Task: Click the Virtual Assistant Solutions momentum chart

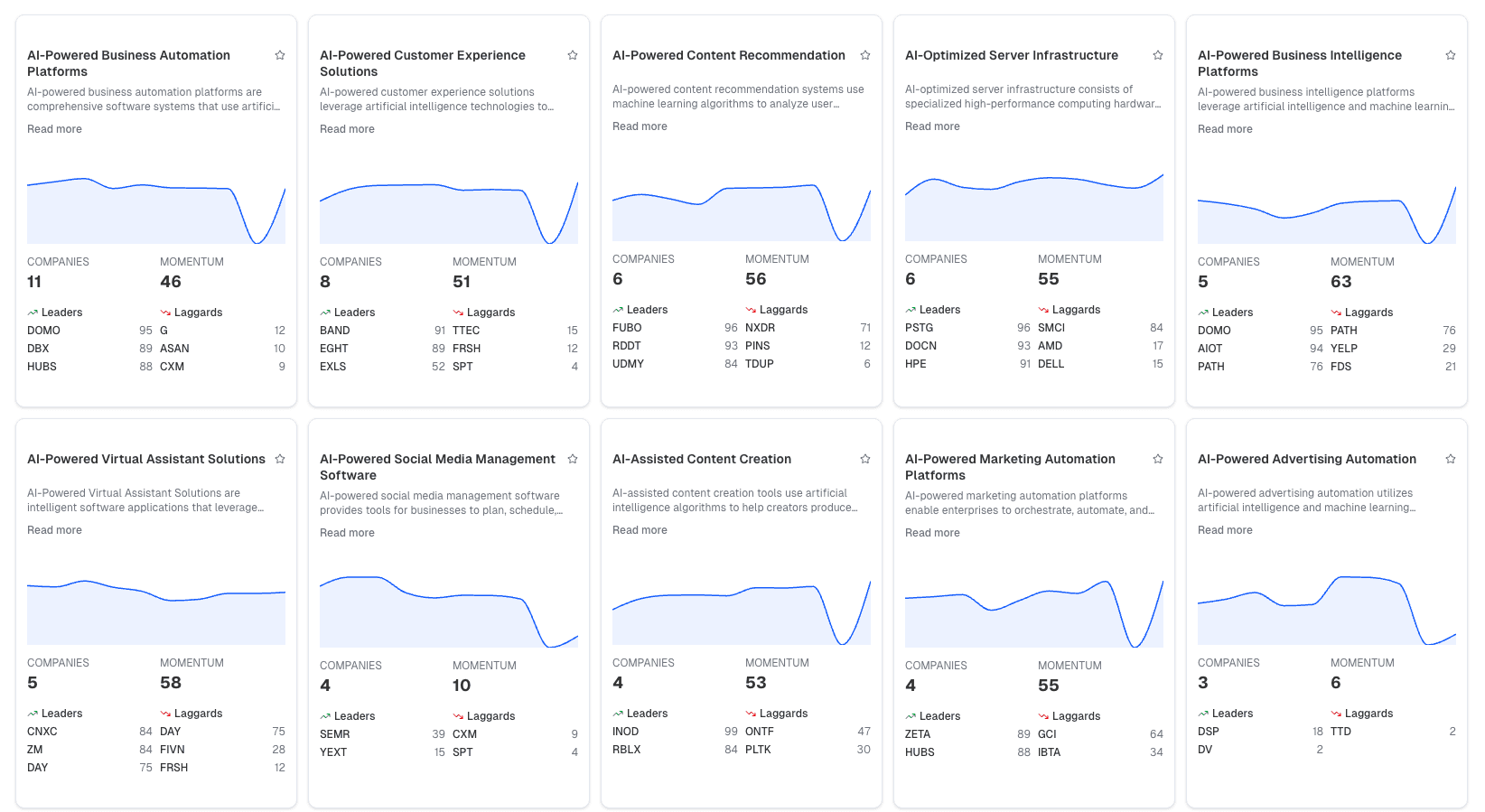Action: (x=156, y=611)
